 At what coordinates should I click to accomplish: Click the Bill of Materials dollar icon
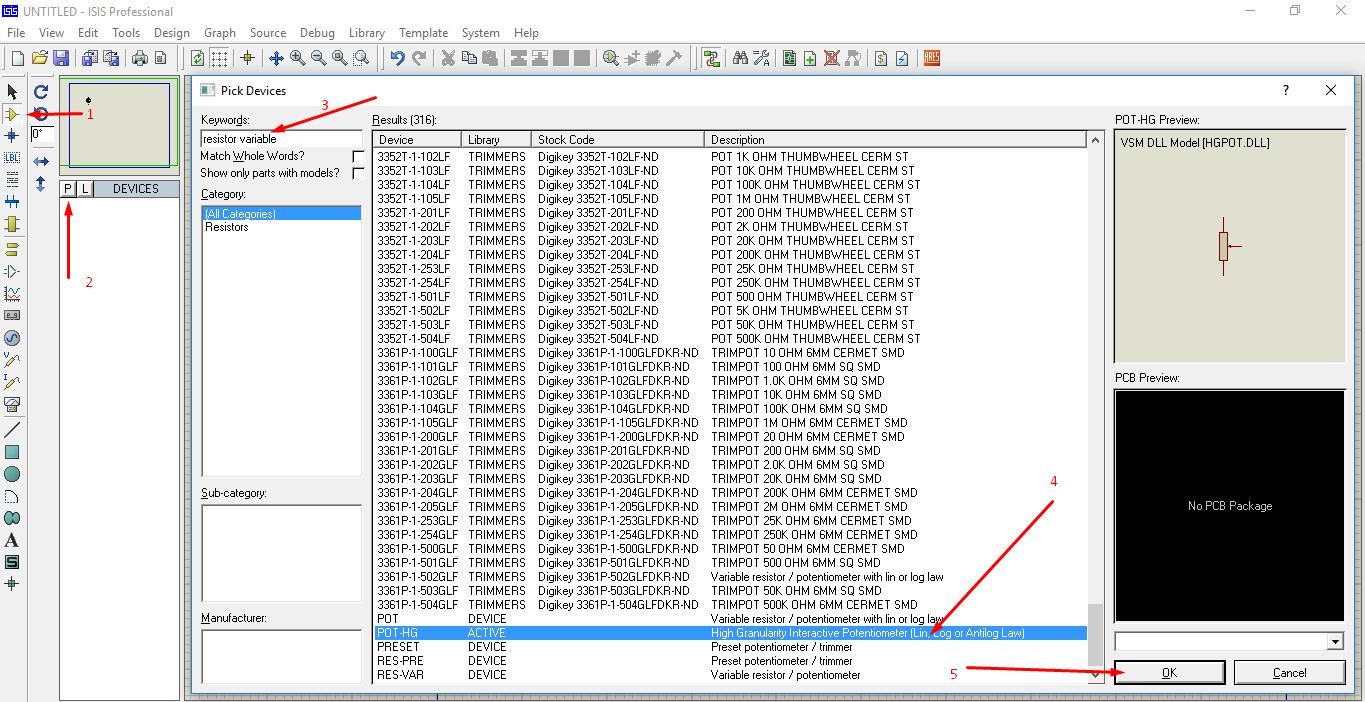tap(880, 58)
